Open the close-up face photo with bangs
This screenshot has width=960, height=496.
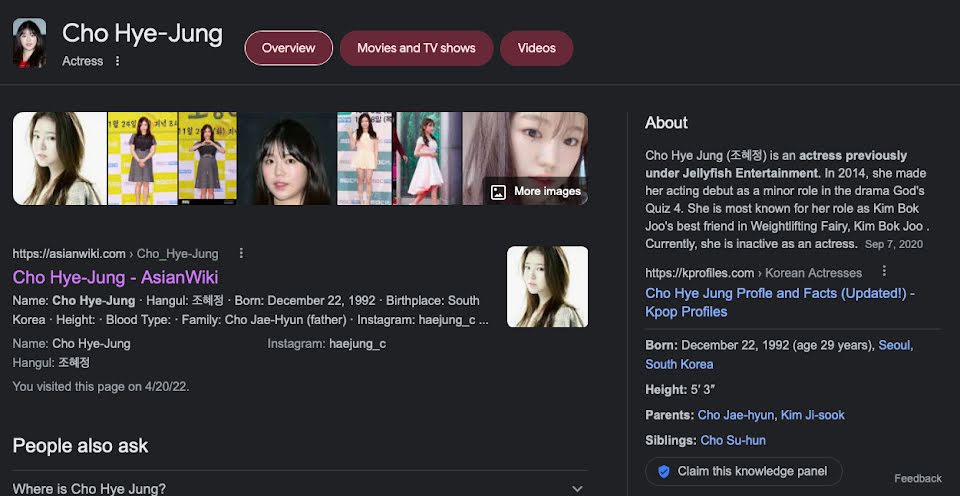point(287,159)
